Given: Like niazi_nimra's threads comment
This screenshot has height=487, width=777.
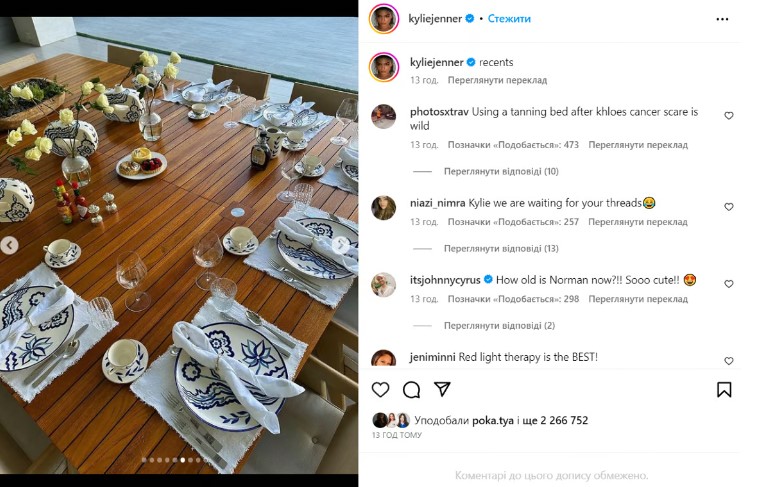Looking at the screenshot, I should click(728, 207).
